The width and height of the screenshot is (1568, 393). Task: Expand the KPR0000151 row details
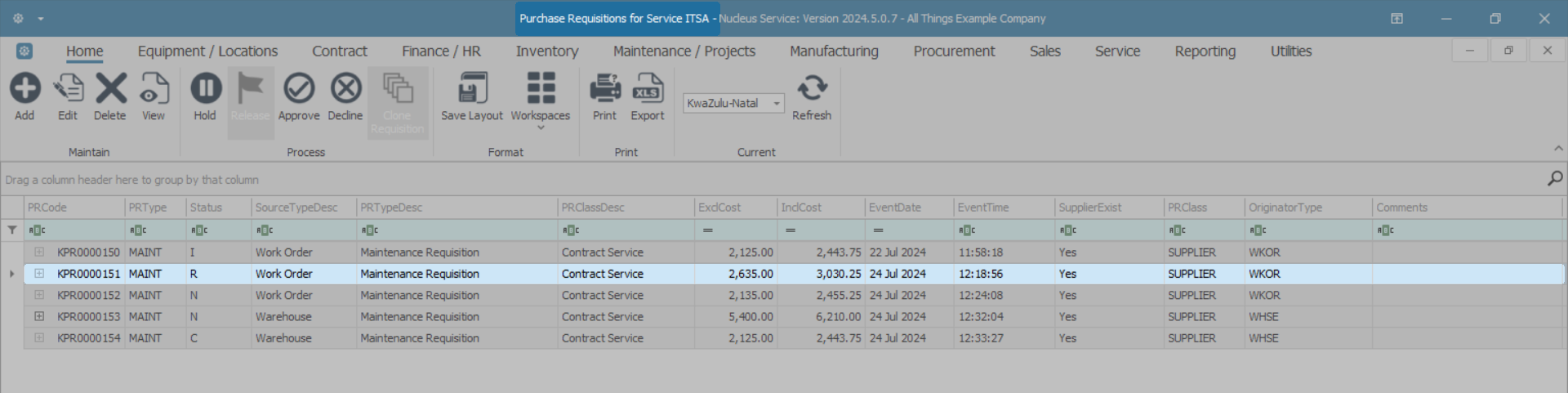point(39,274)
